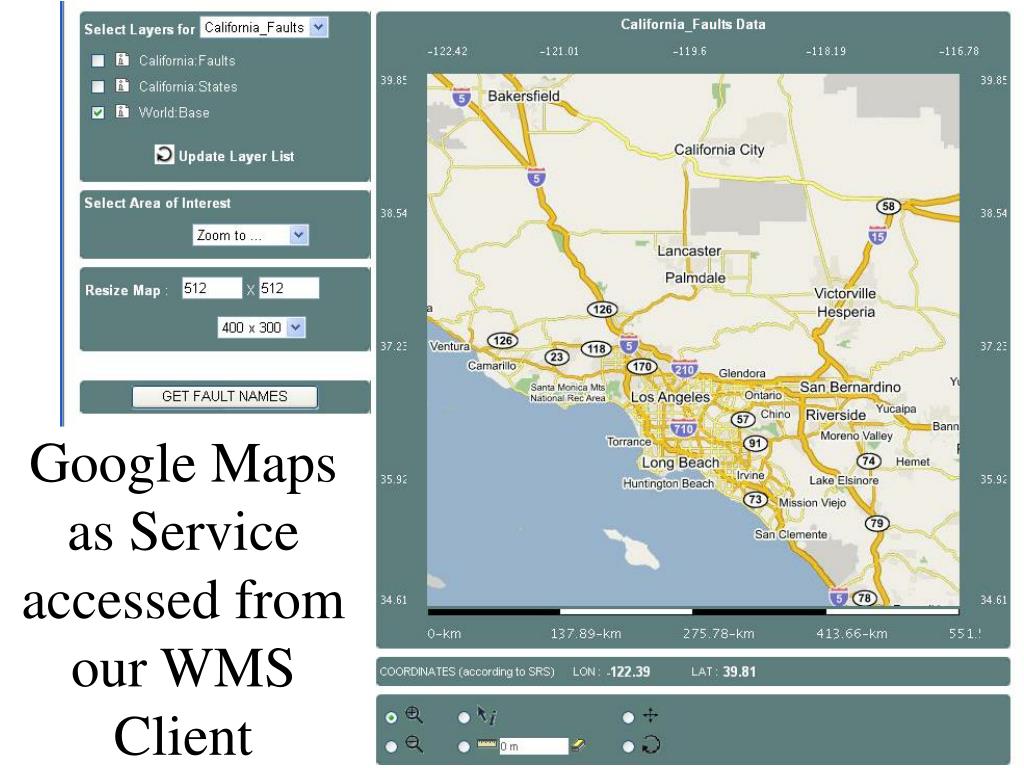Click the route 78 marker on the map
1024x768 pixels.
pyautogui.click(x=864, y=598)
